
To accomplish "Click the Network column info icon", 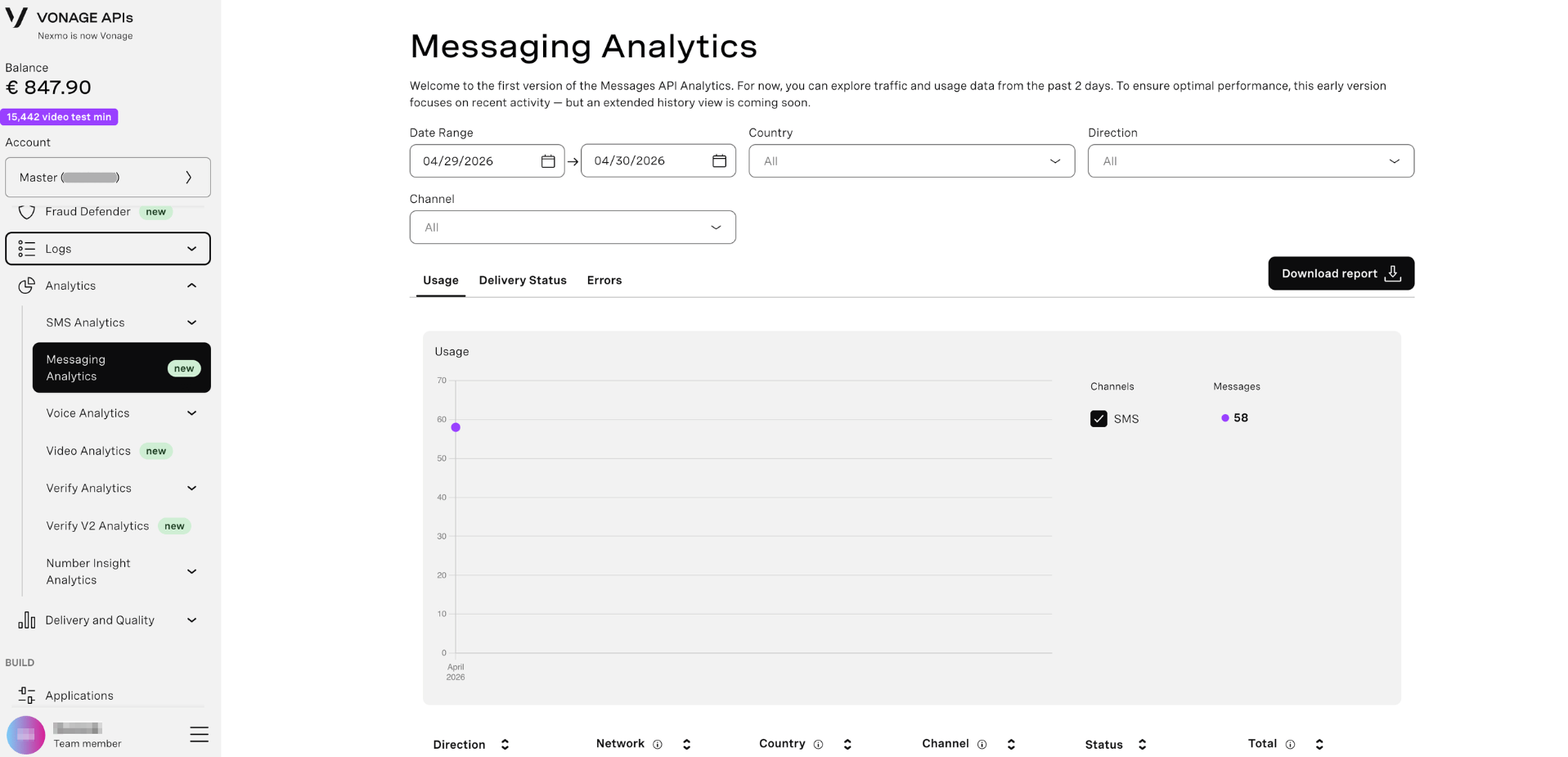I will coord(658,745).
